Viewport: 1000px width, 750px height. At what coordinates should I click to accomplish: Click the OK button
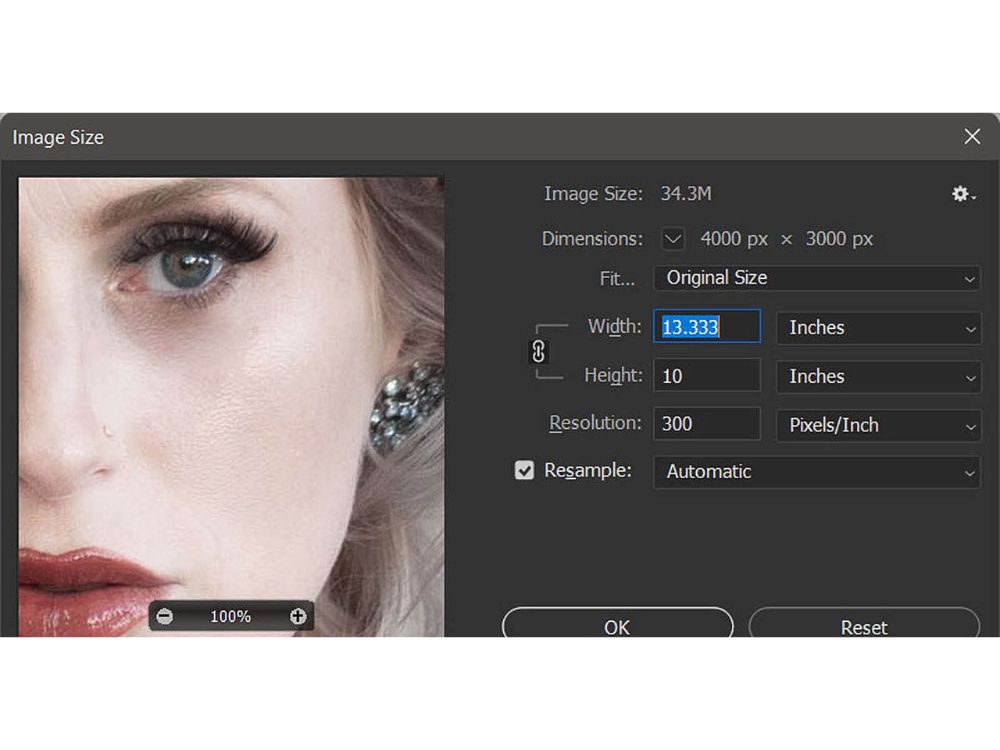point(617,623)
